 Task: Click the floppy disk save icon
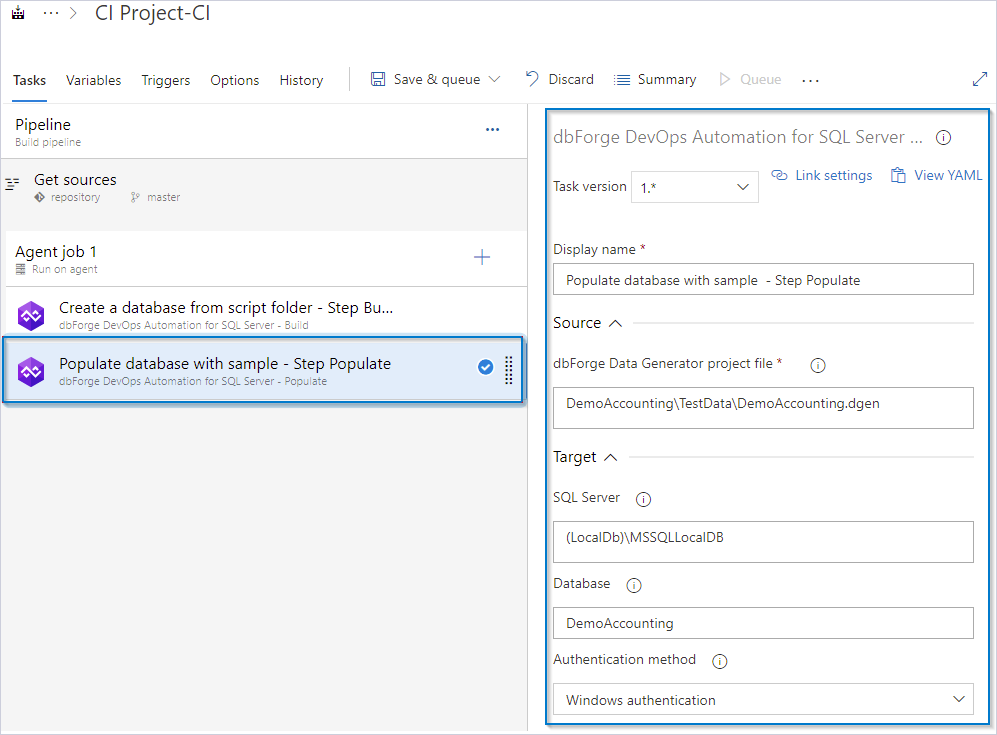378,79
